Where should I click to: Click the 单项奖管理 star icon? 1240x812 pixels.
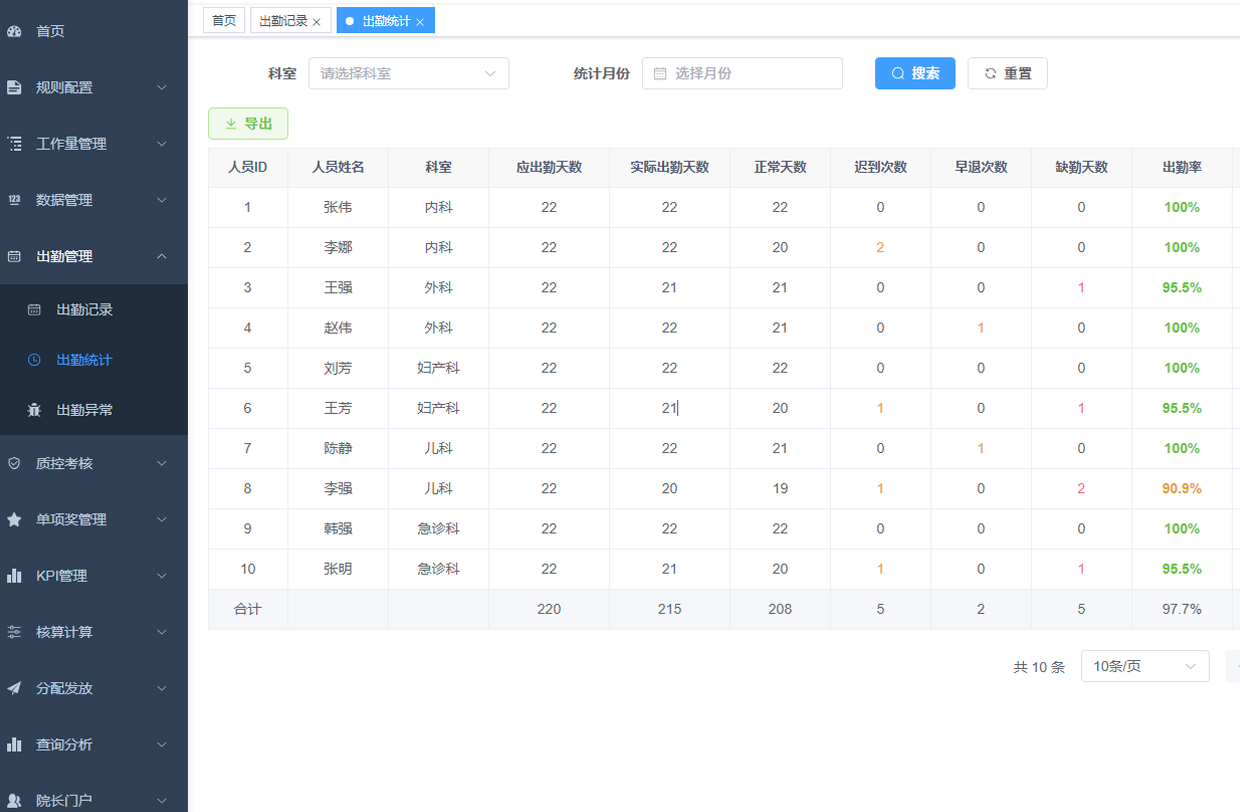point(14,519)
